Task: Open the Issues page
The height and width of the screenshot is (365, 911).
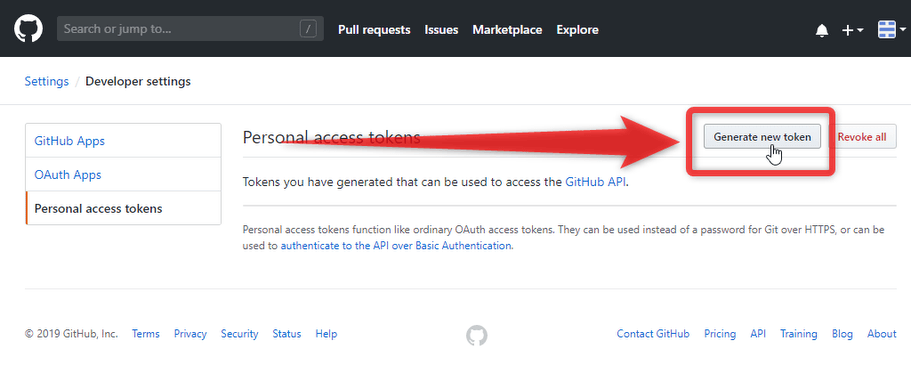Action: tap(441, 30)
